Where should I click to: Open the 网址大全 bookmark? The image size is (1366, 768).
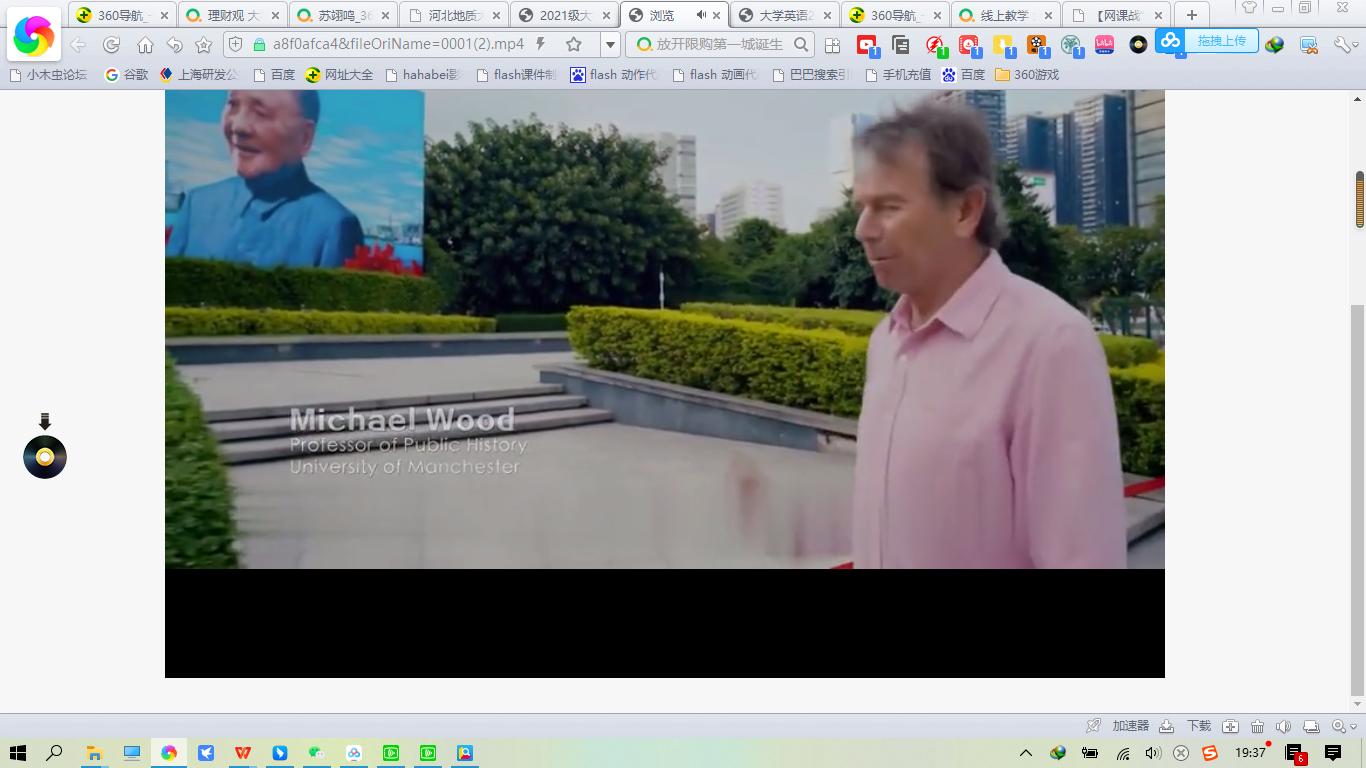tap(339, 75)
